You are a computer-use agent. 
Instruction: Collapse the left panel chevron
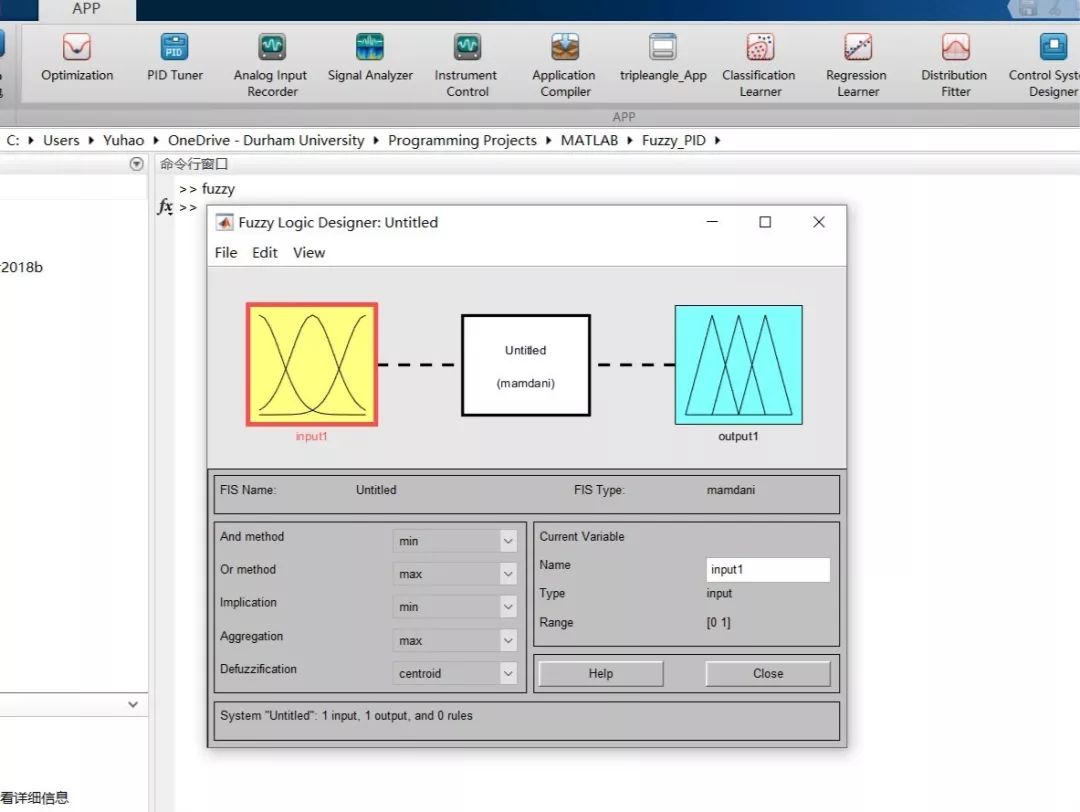(133, 705)
